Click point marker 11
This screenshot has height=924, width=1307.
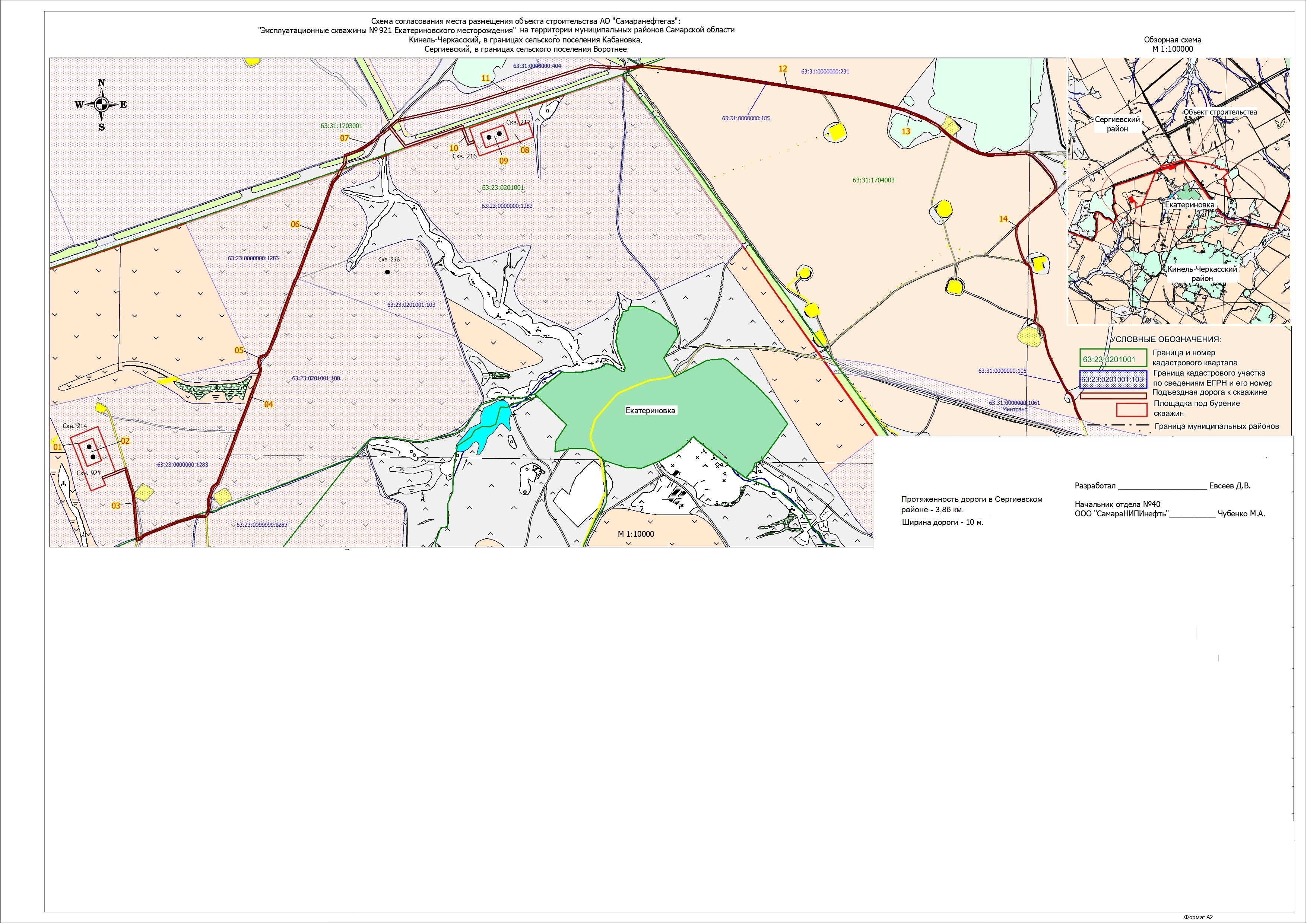(486, 78)
